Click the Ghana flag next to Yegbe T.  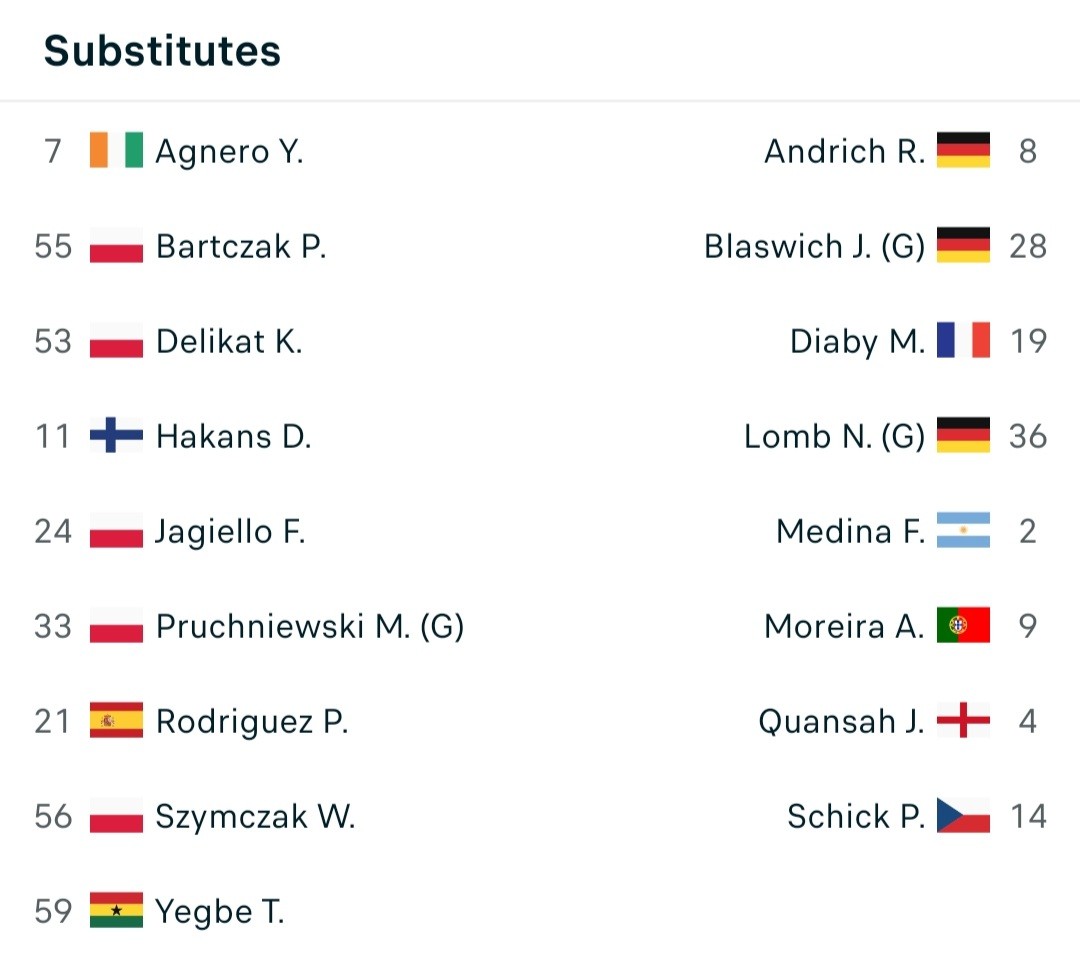pyautogui.click(x=116, y=911)
